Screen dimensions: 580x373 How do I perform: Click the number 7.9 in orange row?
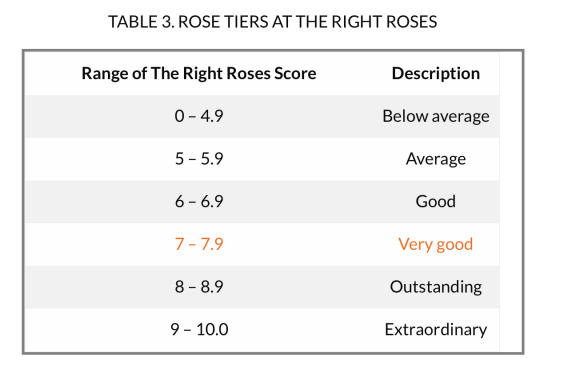(212, 244)
